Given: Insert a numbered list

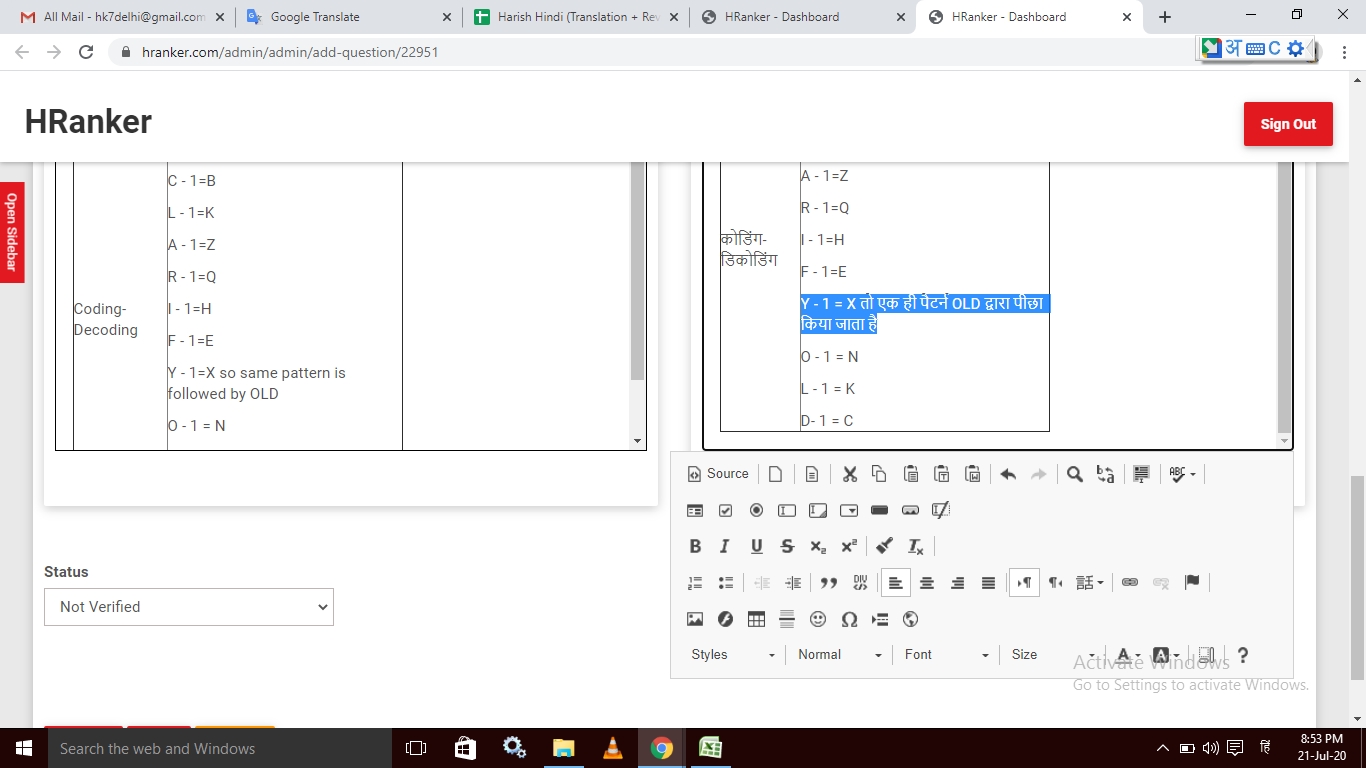Looking at the screenshot, I should 695,582.
